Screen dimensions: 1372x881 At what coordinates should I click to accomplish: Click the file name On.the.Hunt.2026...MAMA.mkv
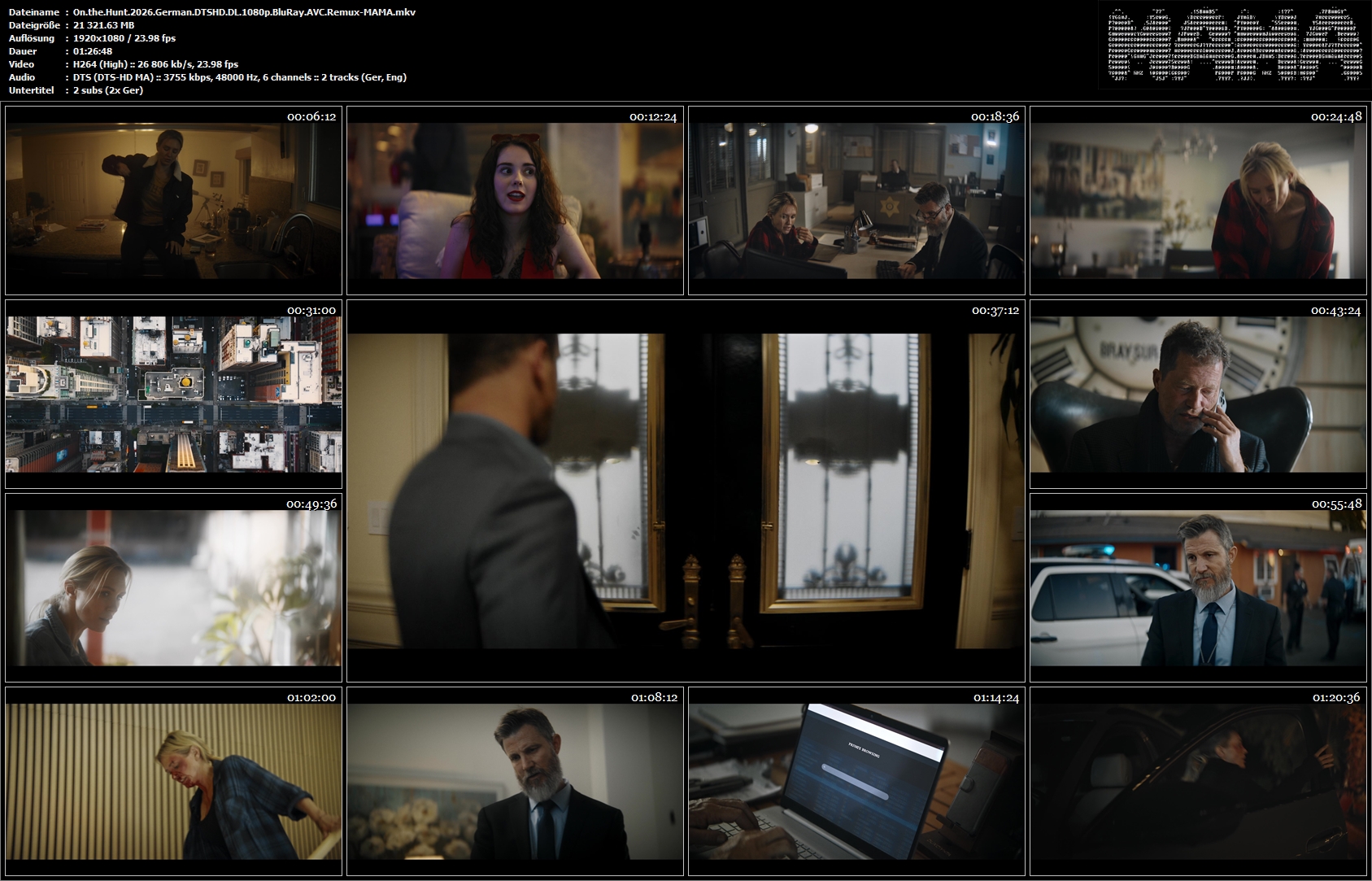[244, 12]
